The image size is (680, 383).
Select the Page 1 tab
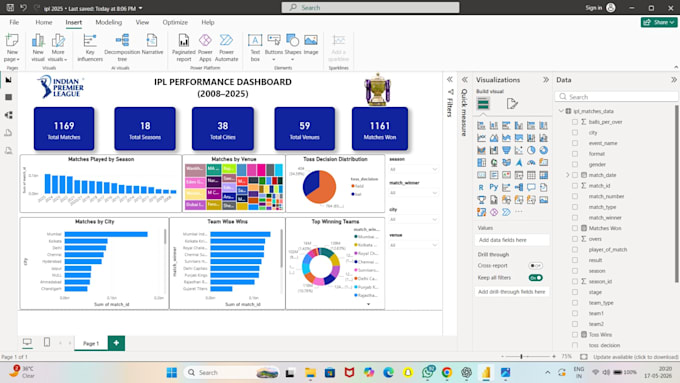click(91, 343)
